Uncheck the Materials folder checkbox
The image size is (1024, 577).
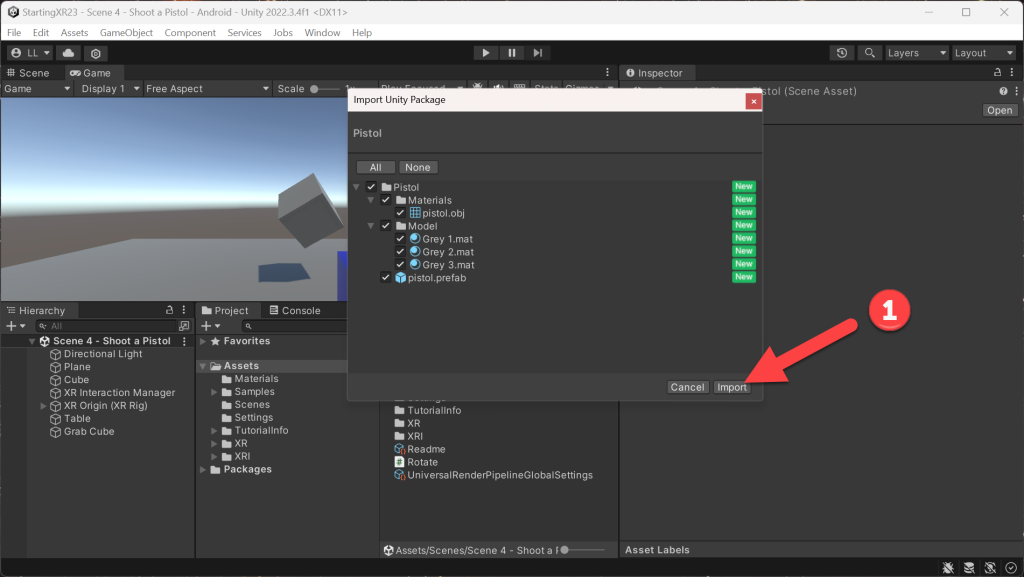pyautogui.click(x=386, y=200)
